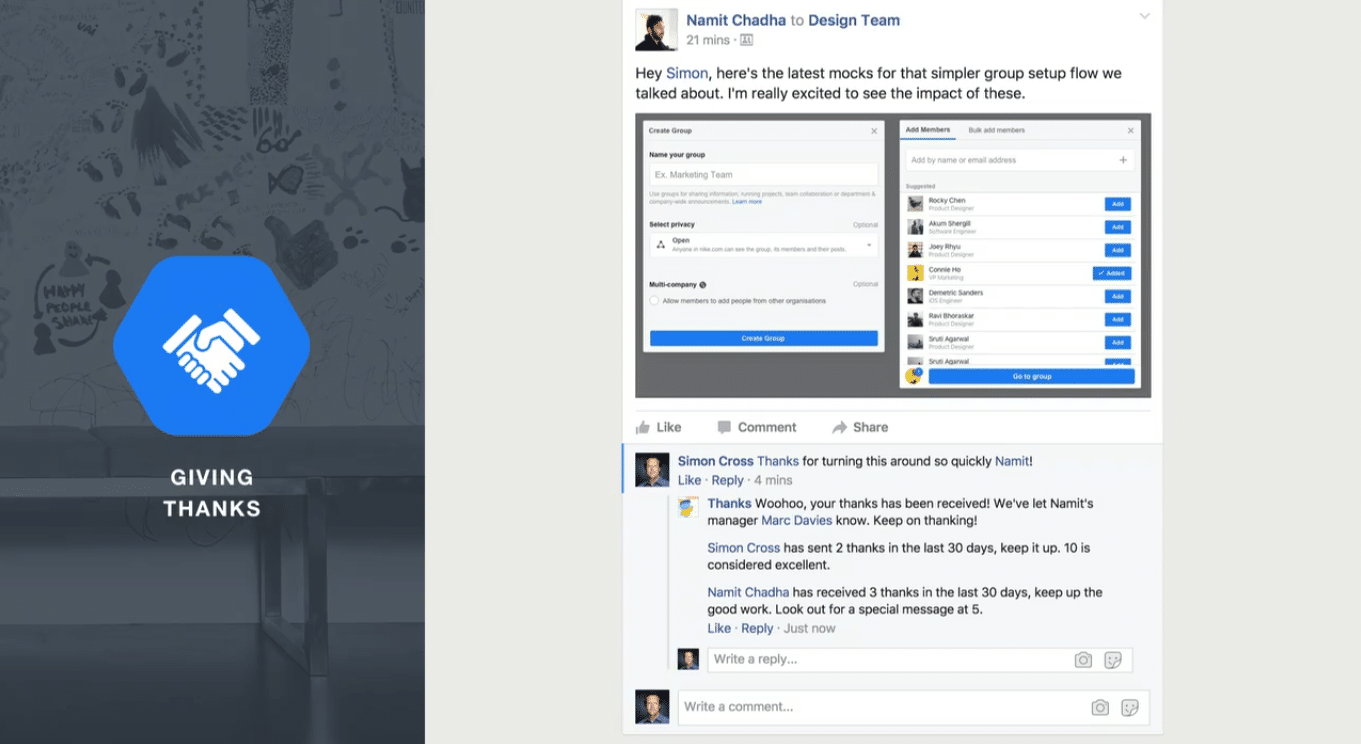Open the post options chevron menu
The image size is (1361, 744).
click(1145, 16)
